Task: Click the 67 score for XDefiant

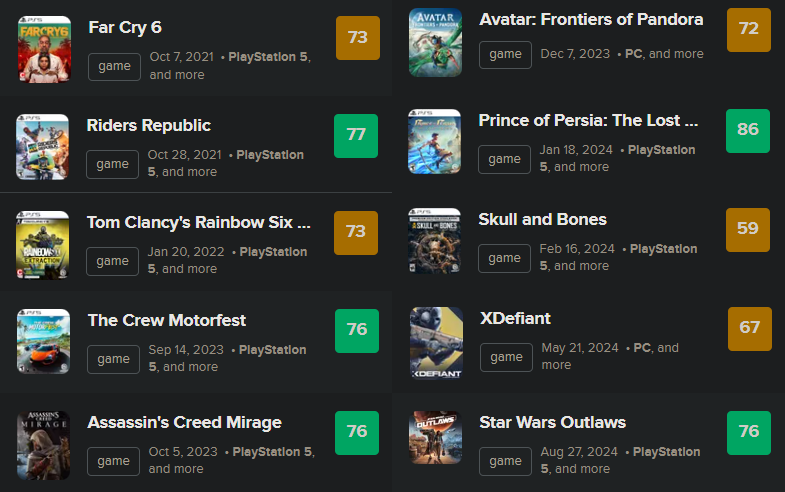Action: click(x=749, y=328)
